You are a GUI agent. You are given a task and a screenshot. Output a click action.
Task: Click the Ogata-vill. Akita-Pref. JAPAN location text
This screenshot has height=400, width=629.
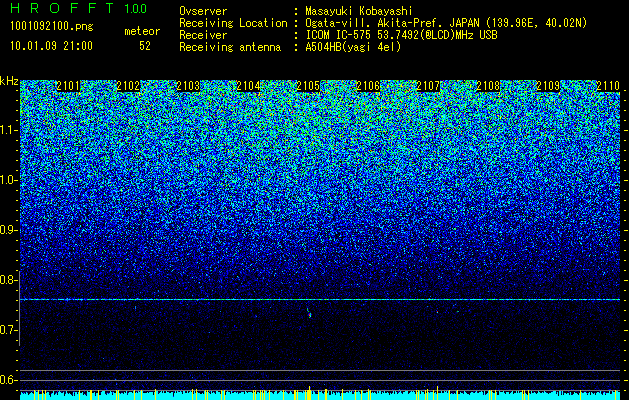click(446, 23)
